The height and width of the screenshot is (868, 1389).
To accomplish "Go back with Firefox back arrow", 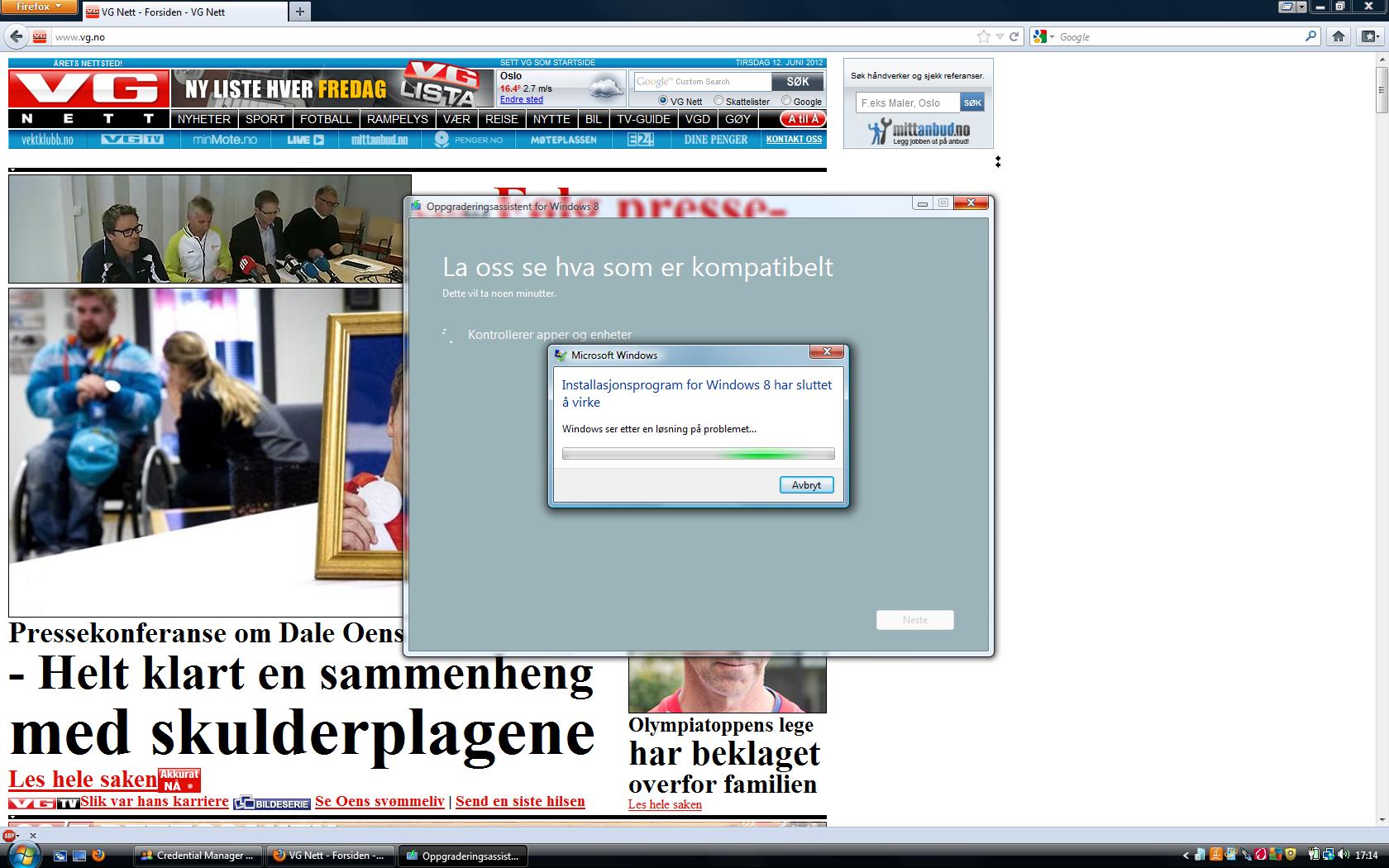I will (x=16, y=36).
